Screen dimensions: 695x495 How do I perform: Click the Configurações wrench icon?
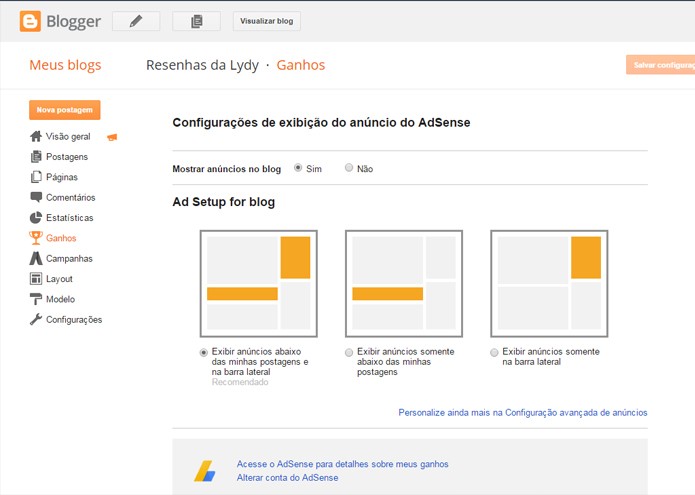pos(36,320)
